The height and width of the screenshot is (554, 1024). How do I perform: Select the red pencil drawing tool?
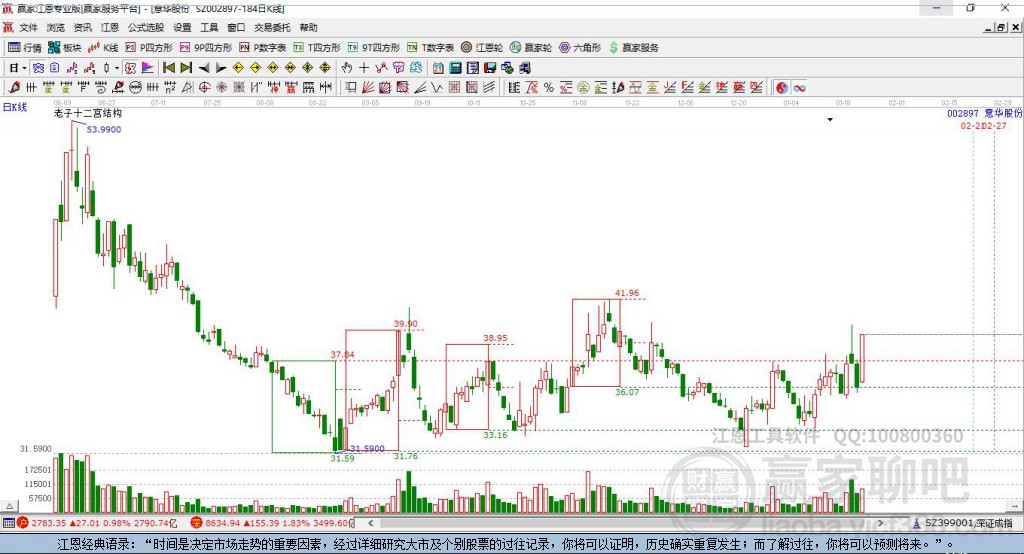[14, 88]
